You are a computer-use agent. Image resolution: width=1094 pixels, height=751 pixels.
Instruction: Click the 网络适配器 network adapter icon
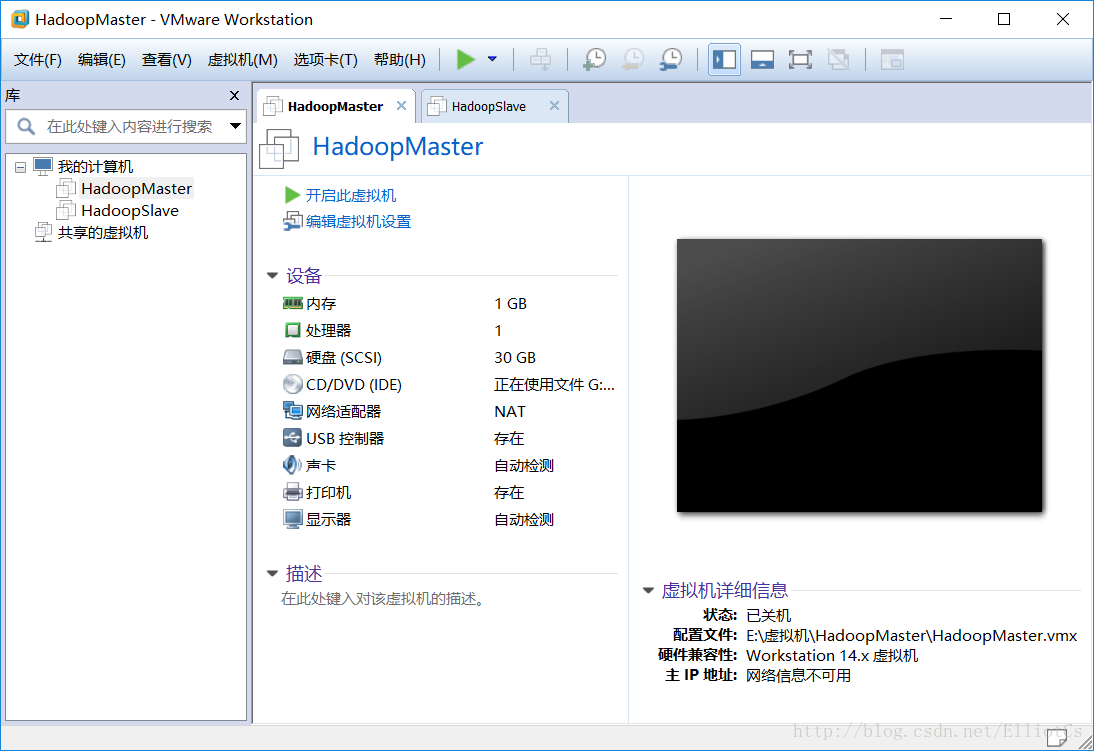pyautogui.click(x=292, y=411)
